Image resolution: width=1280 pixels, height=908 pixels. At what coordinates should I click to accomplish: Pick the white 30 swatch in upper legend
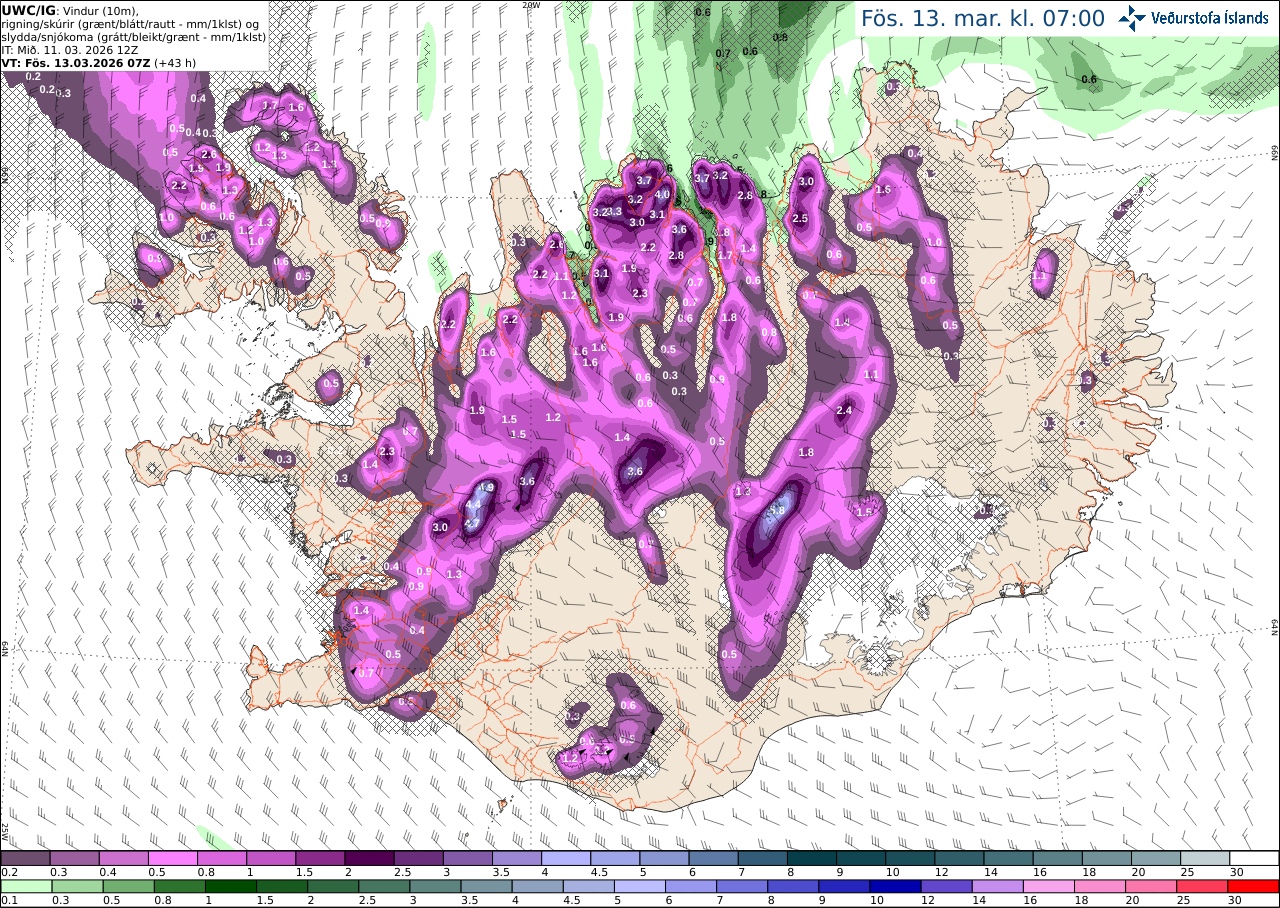(x=1254, y=858)
